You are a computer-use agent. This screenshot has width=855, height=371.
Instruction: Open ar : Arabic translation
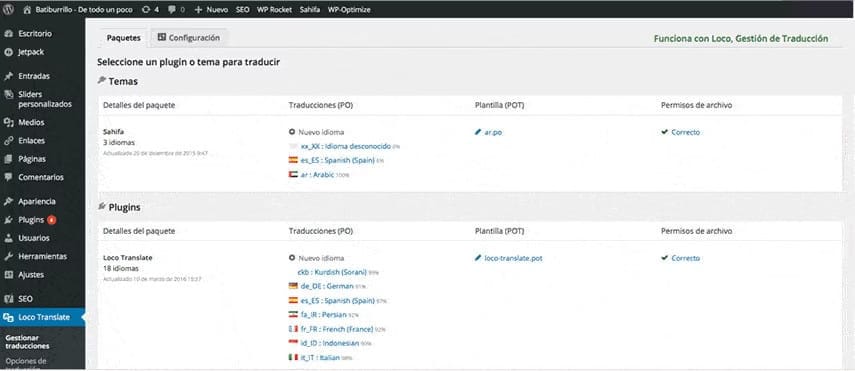point(317,175)
